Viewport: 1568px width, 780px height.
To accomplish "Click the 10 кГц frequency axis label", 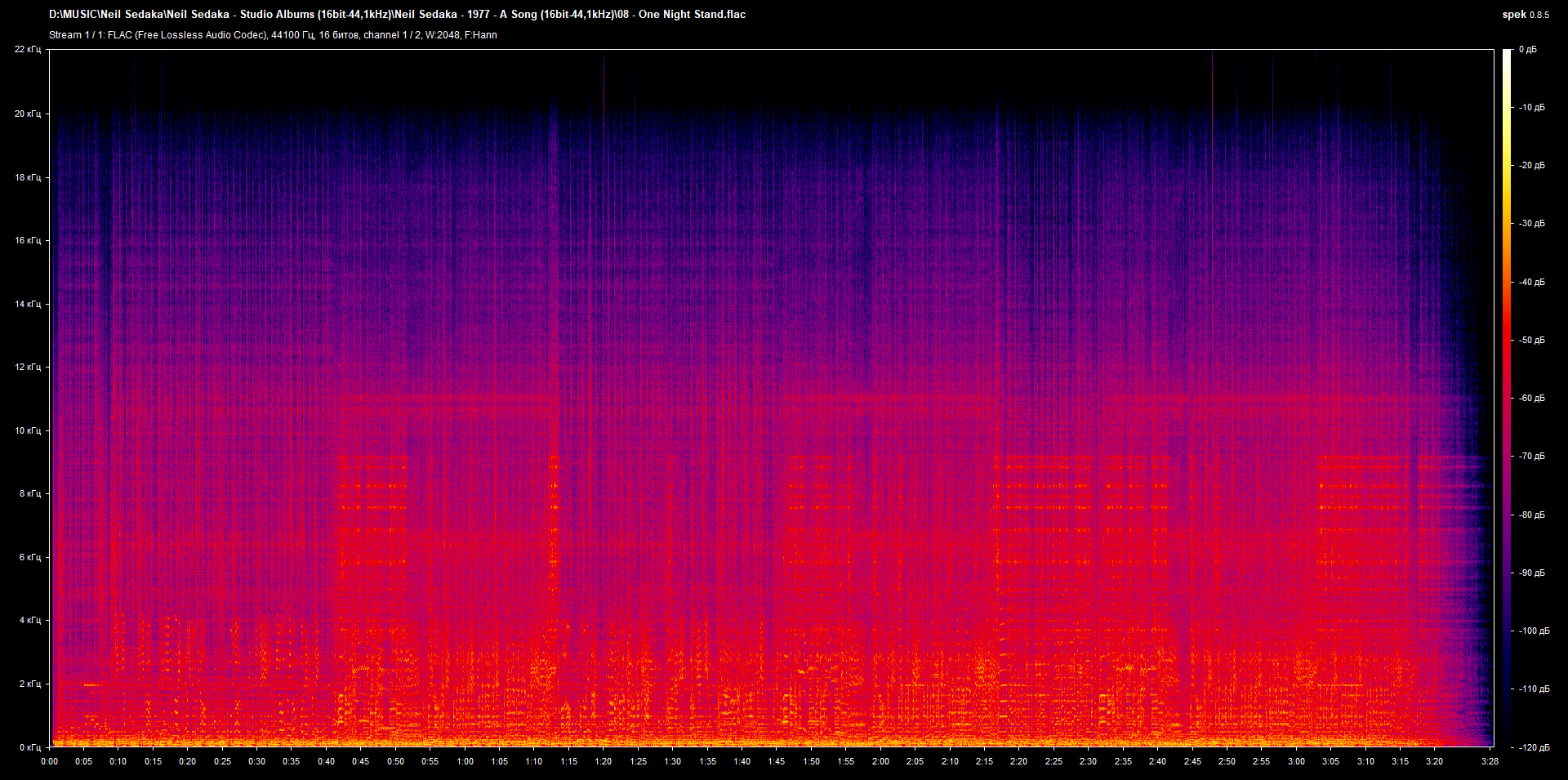I will [x=28, y=430].
